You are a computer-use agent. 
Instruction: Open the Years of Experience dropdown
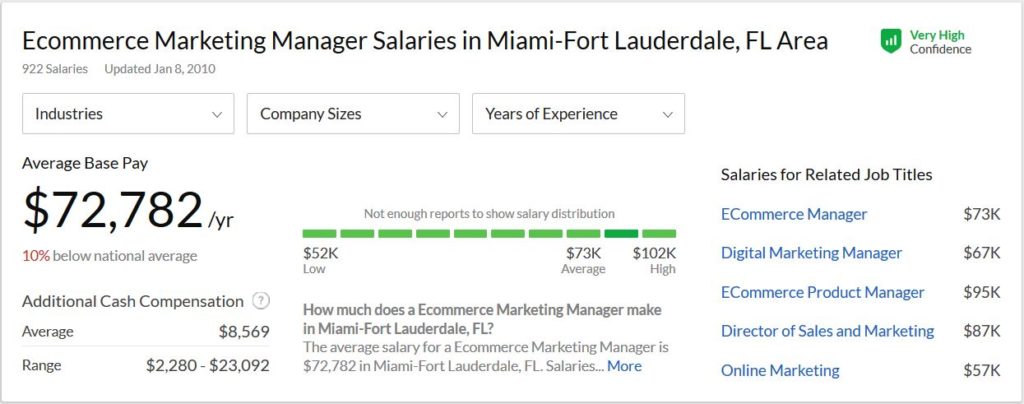578,114
